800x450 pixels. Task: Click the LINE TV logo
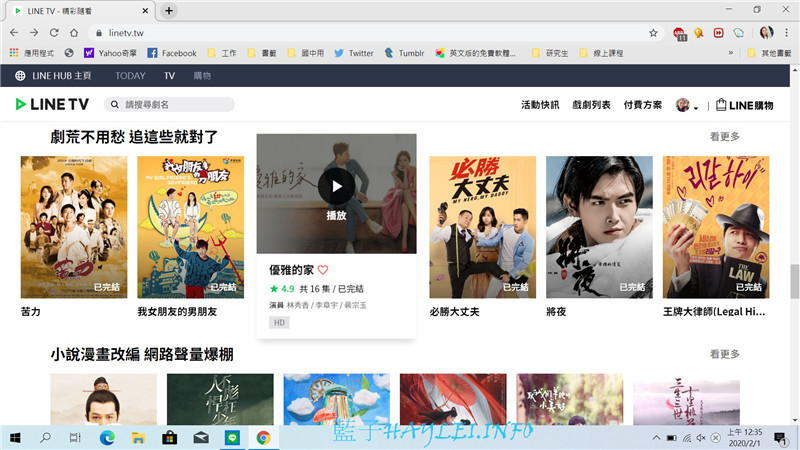[x=52, y=105]
